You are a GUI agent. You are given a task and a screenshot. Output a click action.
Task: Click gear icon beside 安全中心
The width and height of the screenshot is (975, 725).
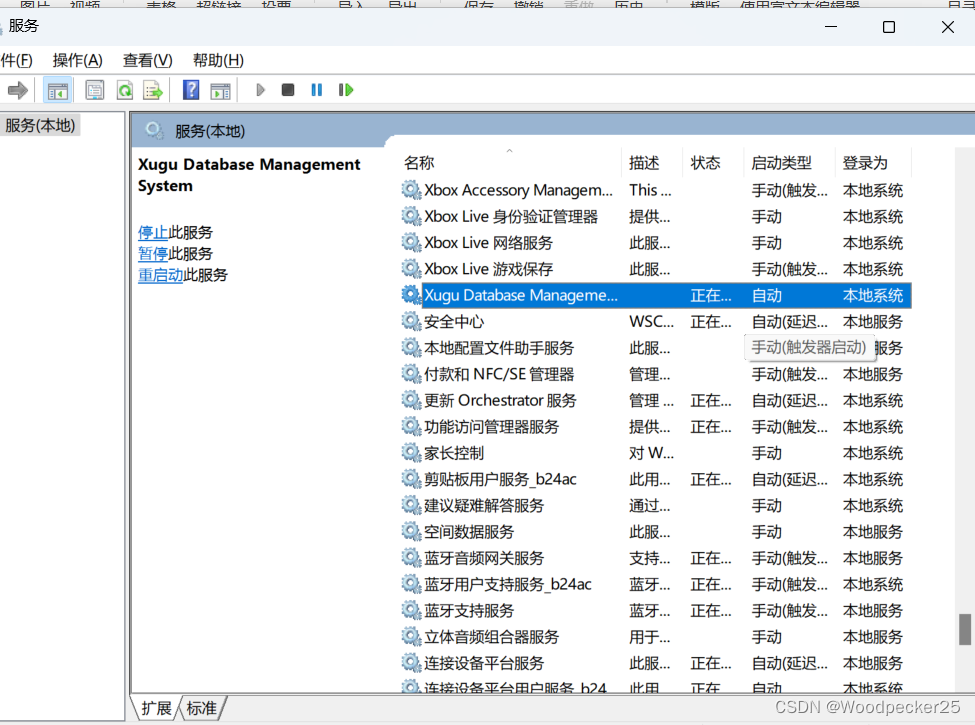point(411,321)
